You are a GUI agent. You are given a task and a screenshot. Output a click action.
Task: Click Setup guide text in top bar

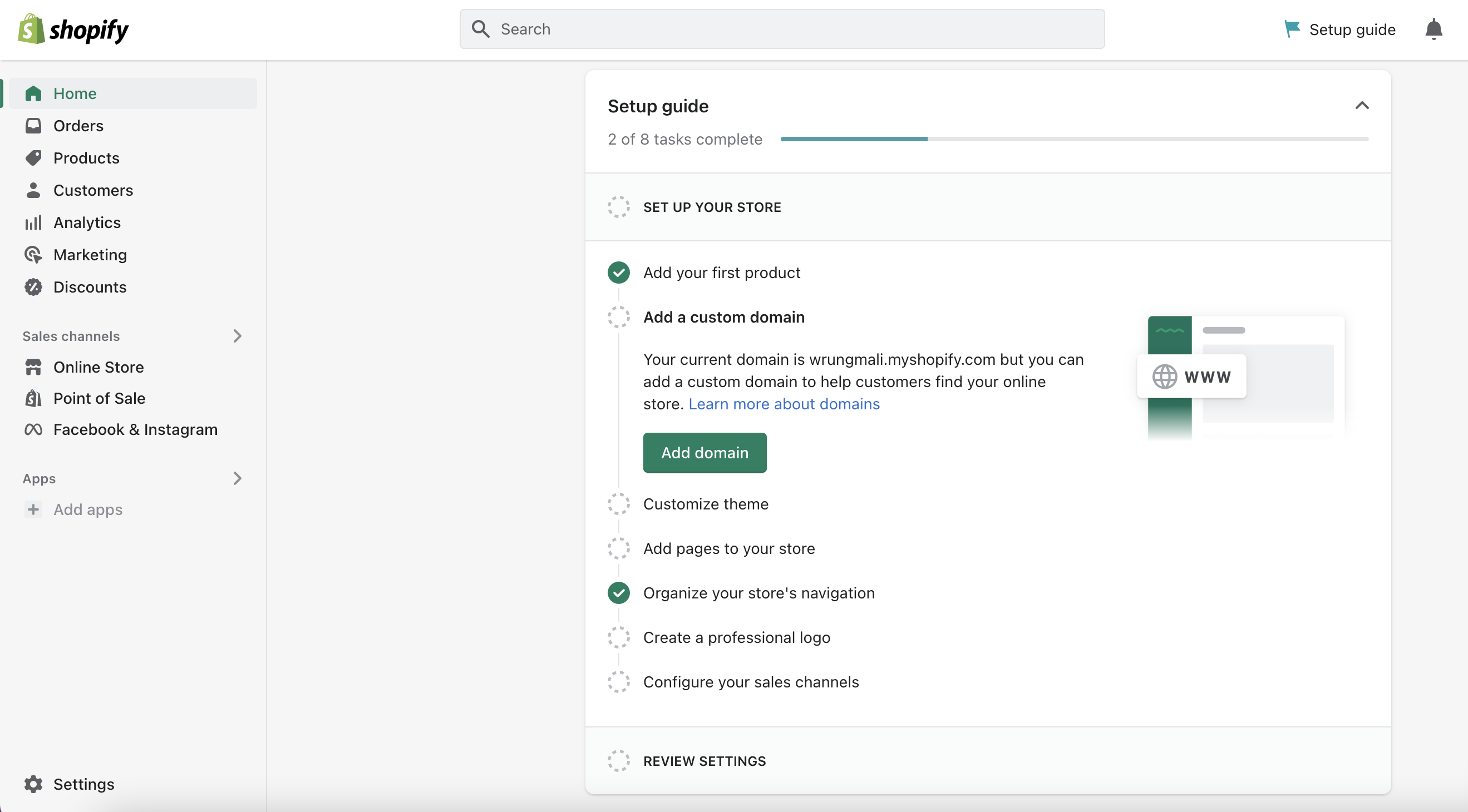click(x=1352, y=29)
